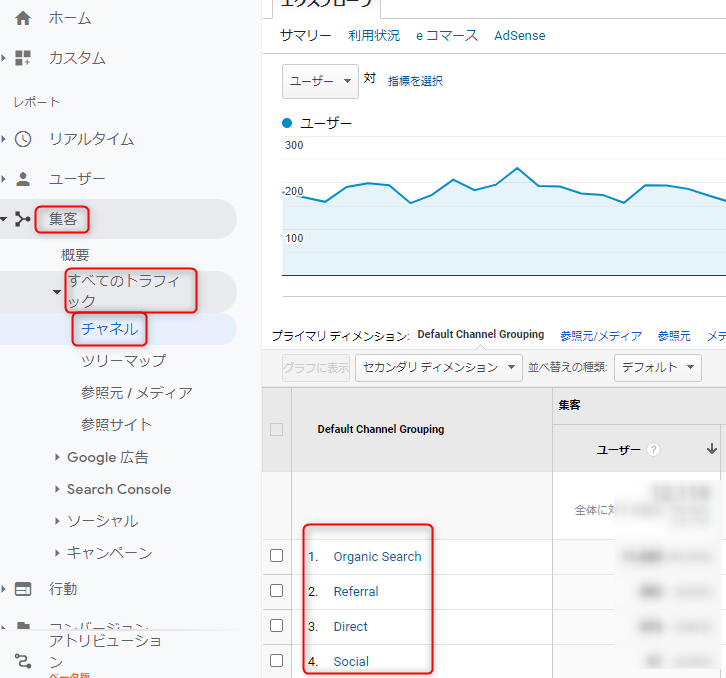Open 参照サイト report in sidebar
This screenshot has height=678, width=726.
[x=116, y=425]
